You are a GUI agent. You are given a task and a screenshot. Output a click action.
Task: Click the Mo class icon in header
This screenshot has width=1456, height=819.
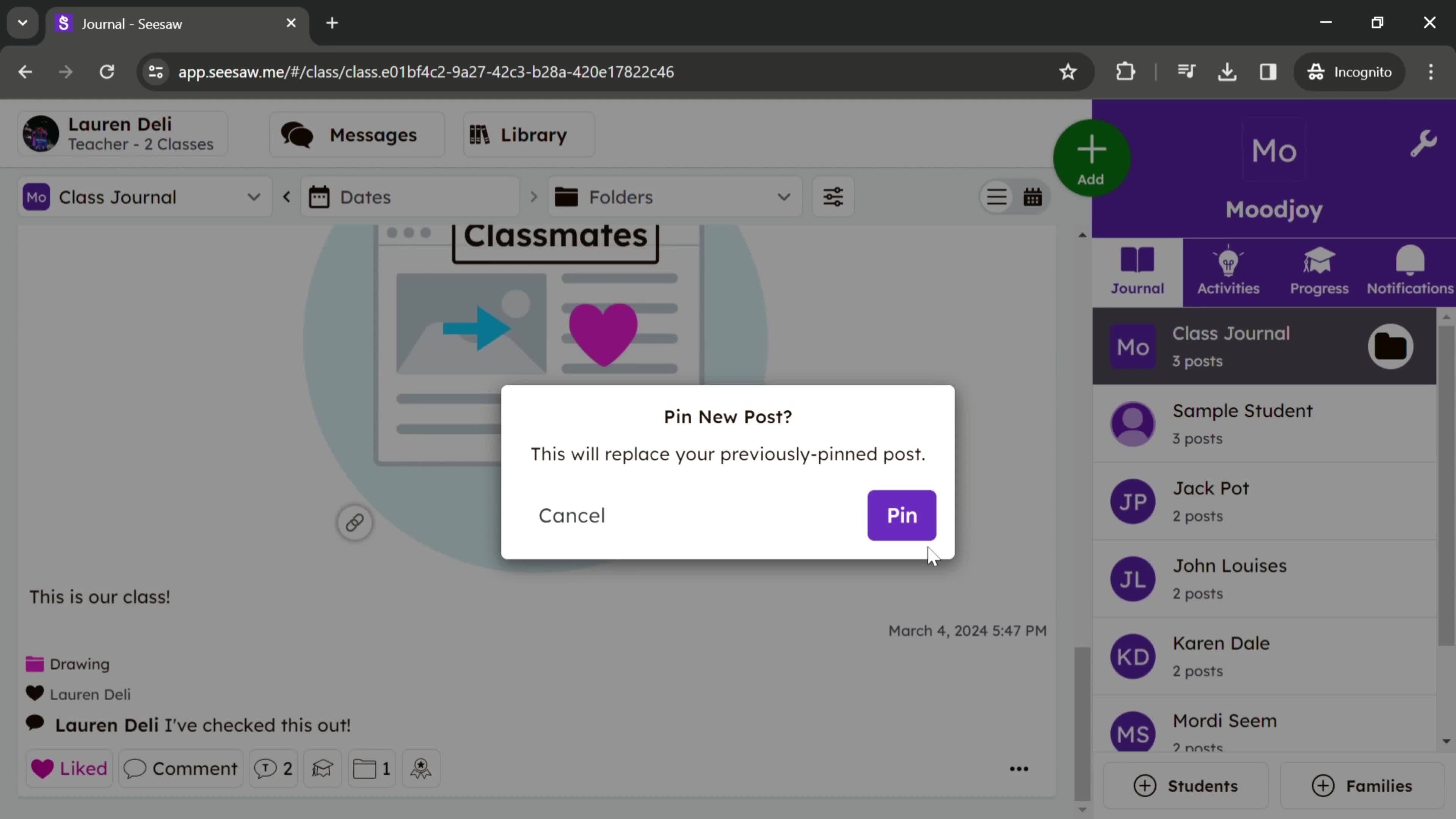(x=1274, y=151)
